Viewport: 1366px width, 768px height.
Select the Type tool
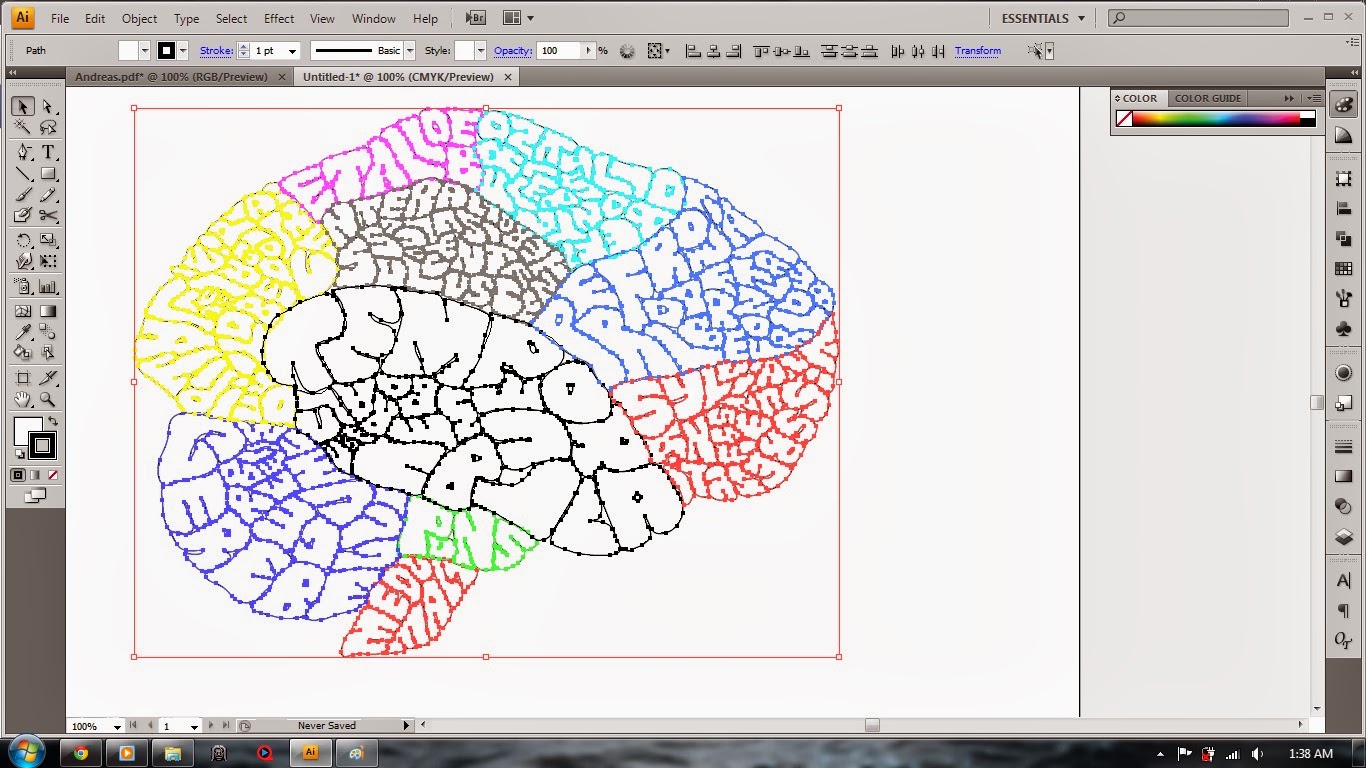click(47, 152)
